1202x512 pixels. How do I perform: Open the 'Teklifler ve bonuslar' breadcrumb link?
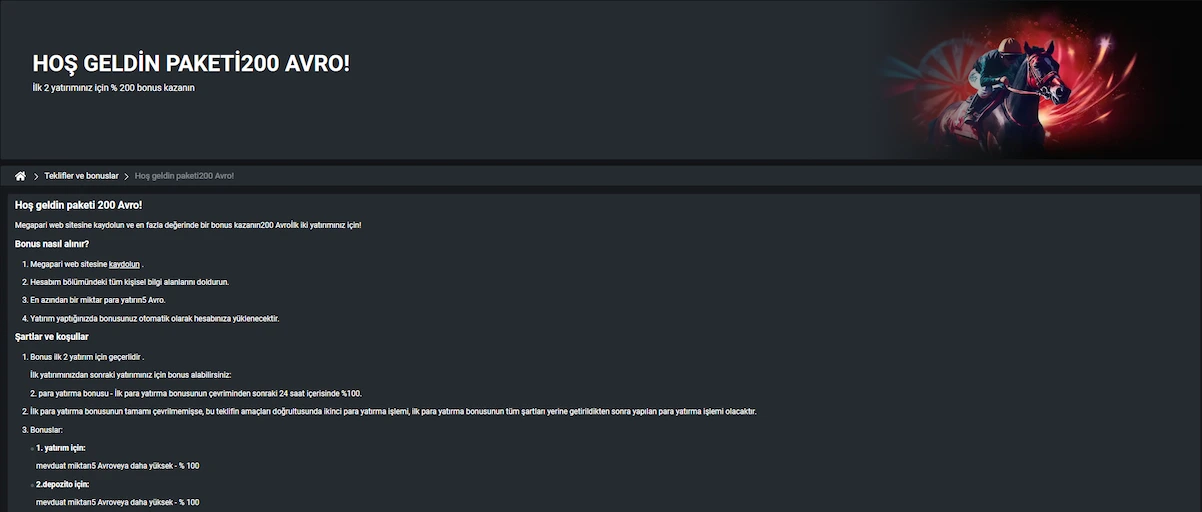tap(81, 176)
